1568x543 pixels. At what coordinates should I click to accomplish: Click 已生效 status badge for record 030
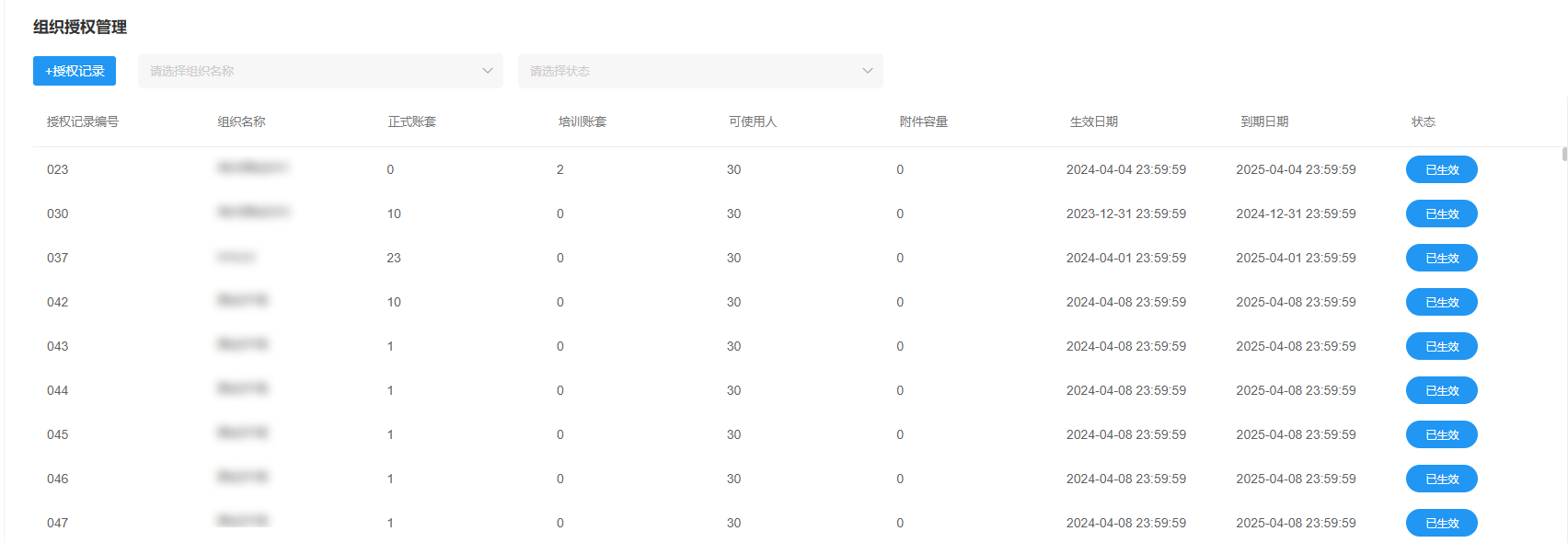click(1441, 214)
